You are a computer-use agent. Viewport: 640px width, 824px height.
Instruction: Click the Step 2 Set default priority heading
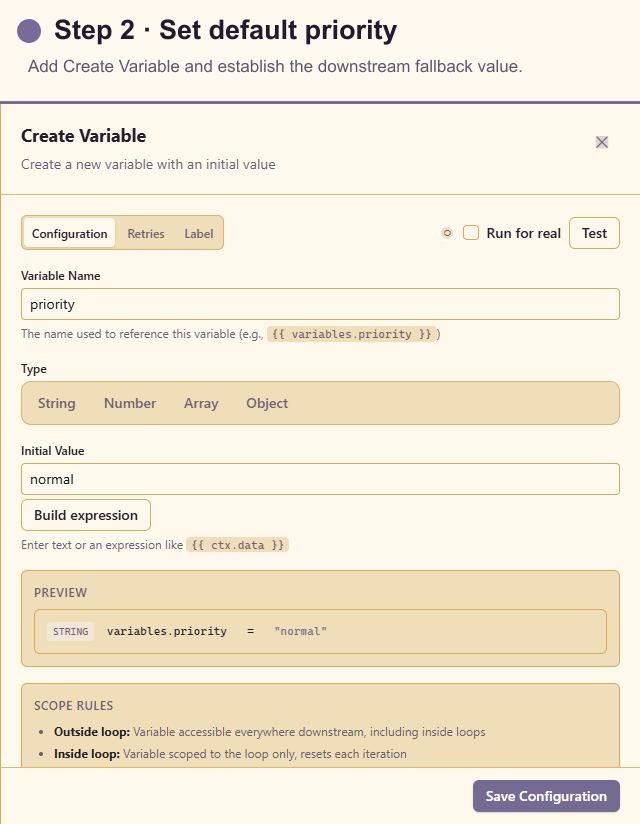[x=225, y=30]
